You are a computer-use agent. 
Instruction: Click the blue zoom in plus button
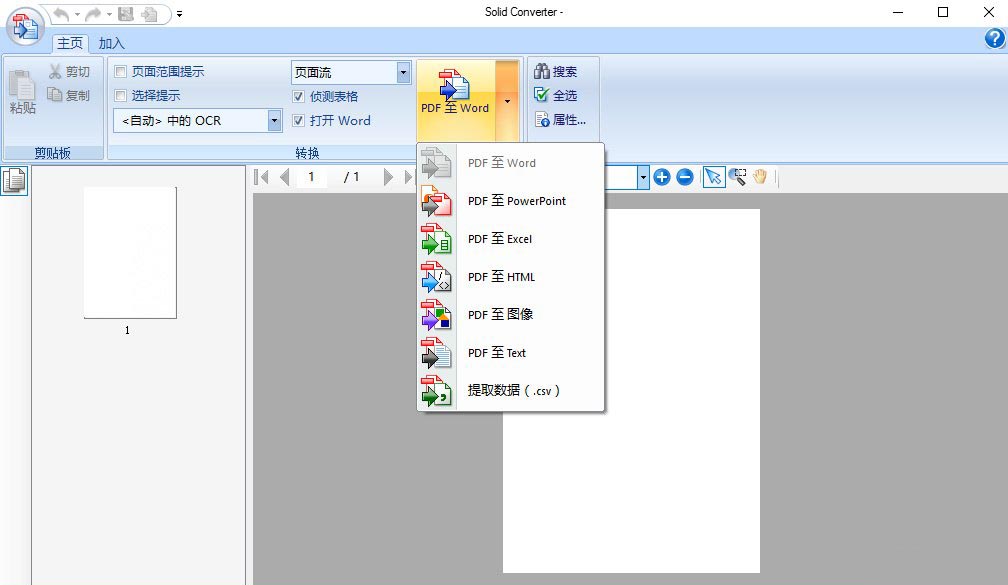pos(662,177)
